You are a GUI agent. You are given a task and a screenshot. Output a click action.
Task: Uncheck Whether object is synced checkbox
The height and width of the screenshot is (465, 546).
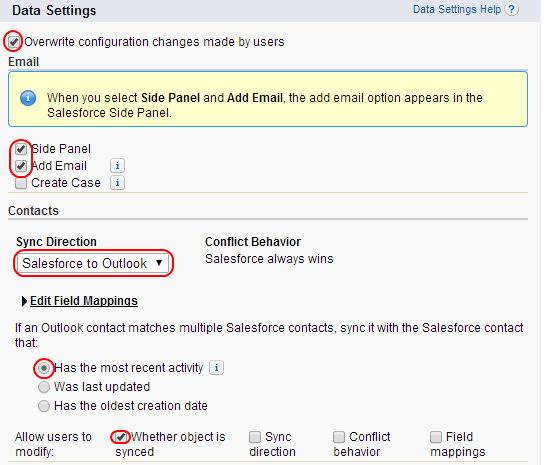(x=121, y=437)
